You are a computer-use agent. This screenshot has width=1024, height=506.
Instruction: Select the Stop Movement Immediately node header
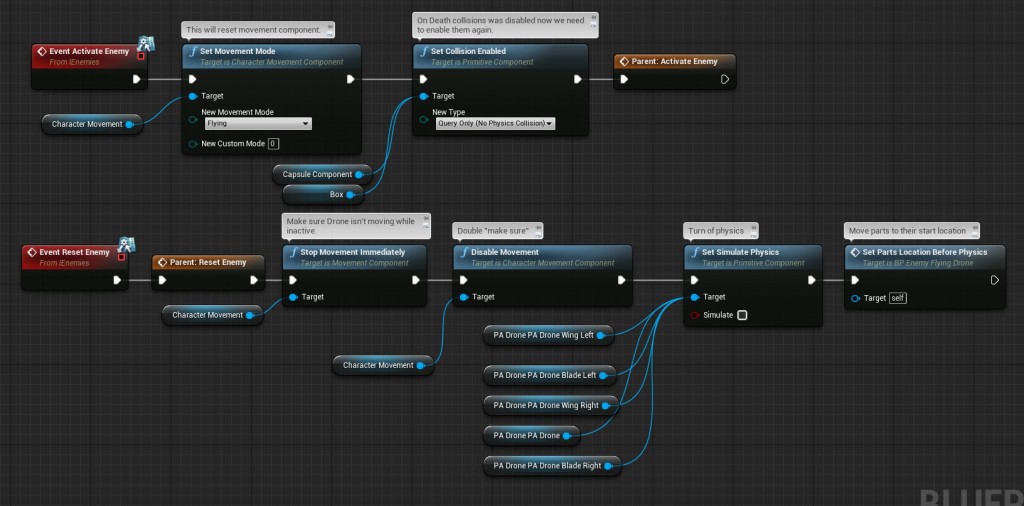pos(355,257)
